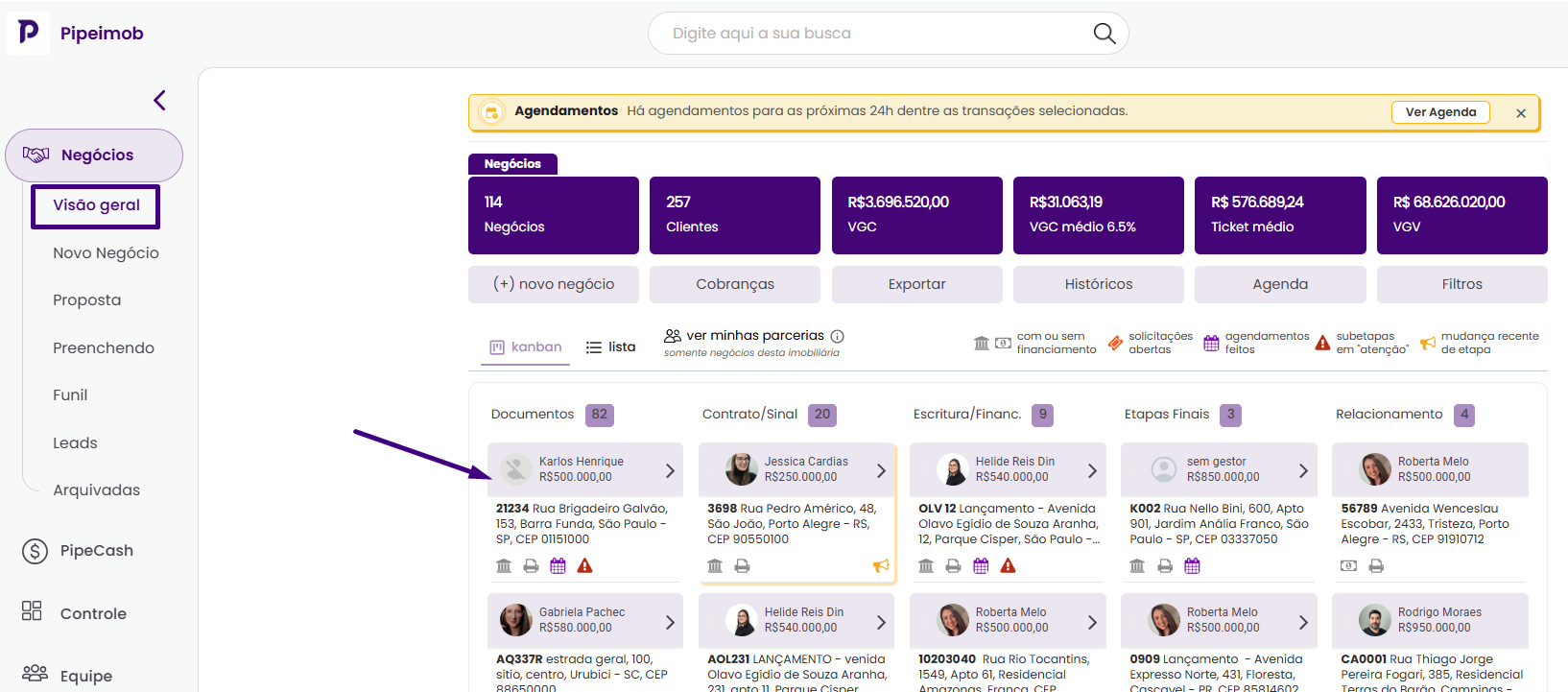The height and width of the screenshot is (692, 1568).
Task: Open the Agenda button
Action: pyautogui.click(x=1280, y=284)
